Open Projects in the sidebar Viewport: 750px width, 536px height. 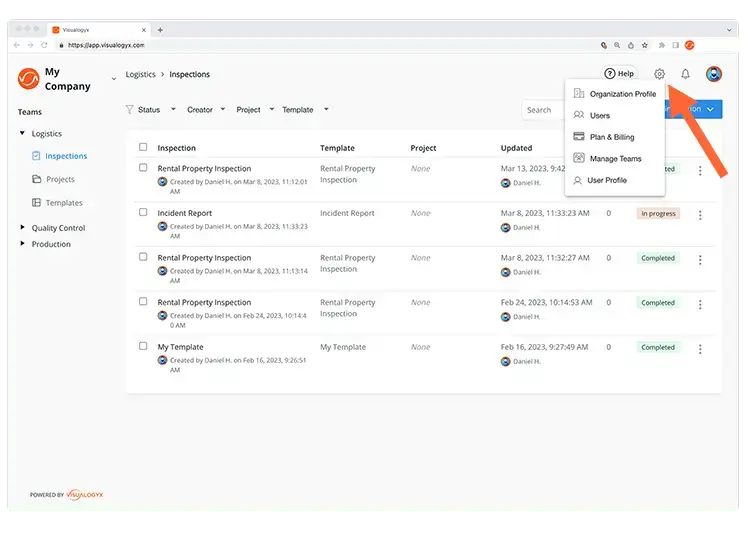[60, 179]
